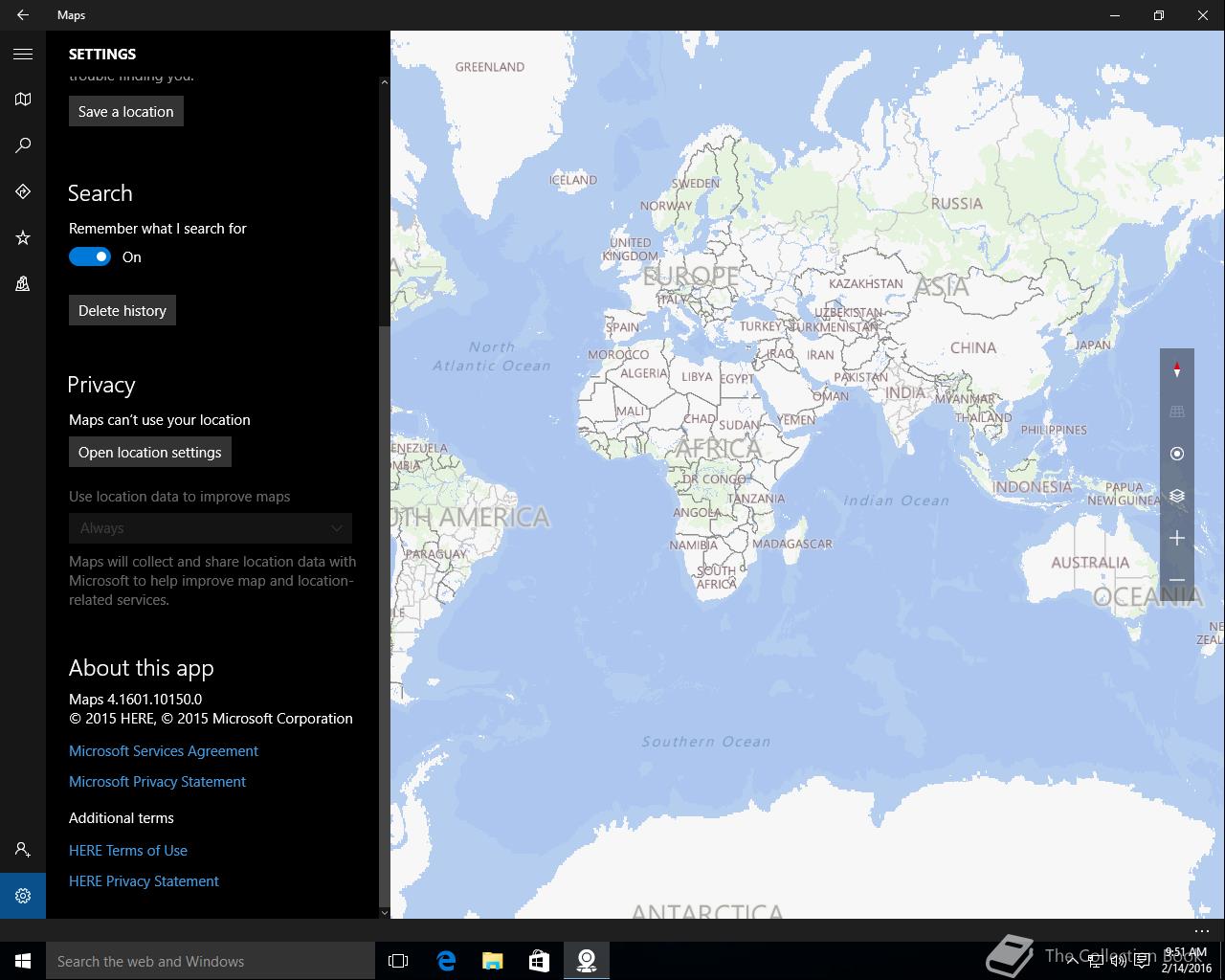The image size is (1225, 980).
Task: Open the Store from taskbar
Action: click(x=539, y=961)
